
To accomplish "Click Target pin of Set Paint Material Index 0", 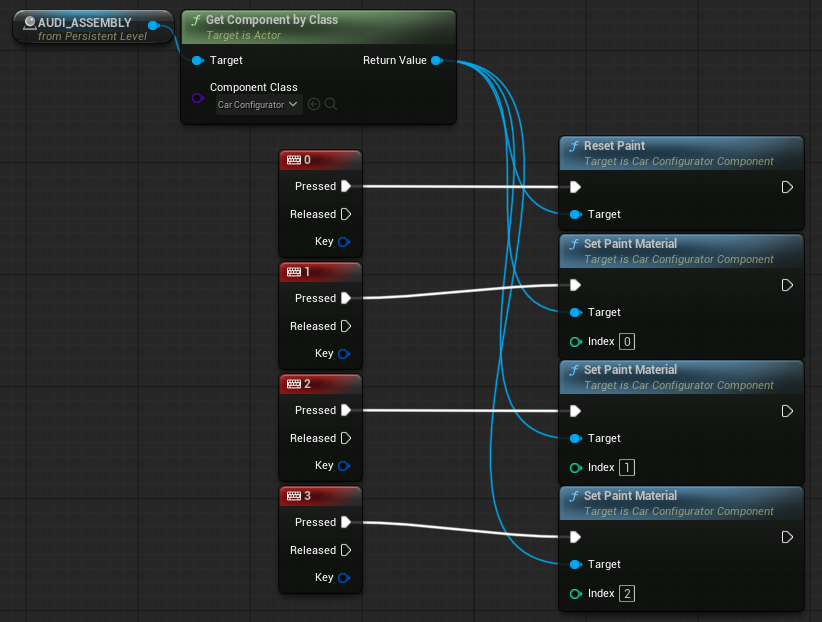I will click(x=576, y=313).
